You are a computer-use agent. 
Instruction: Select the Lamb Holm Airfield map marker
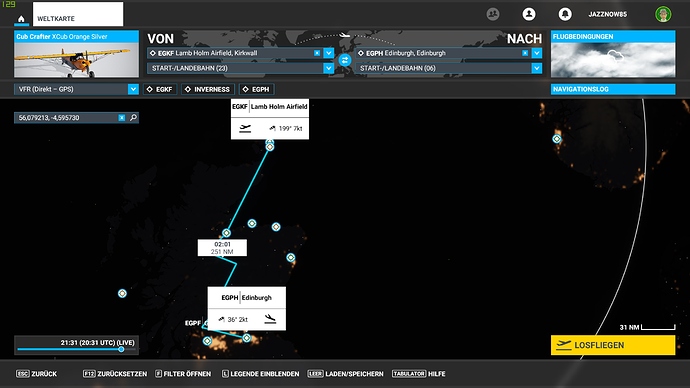(270, 147)
